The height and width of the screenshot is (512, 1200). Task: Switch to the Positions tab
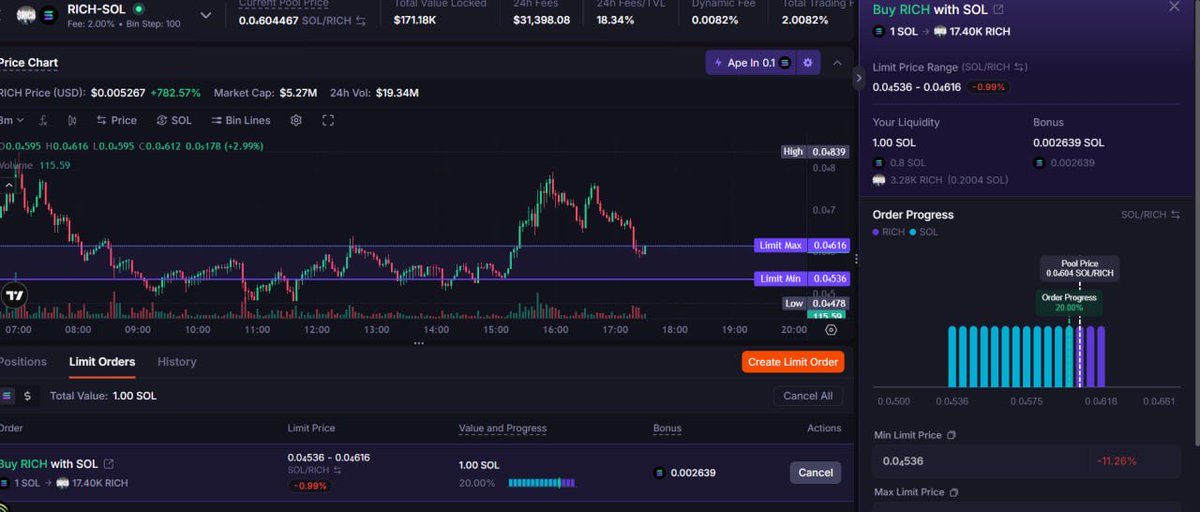point(23,362)
